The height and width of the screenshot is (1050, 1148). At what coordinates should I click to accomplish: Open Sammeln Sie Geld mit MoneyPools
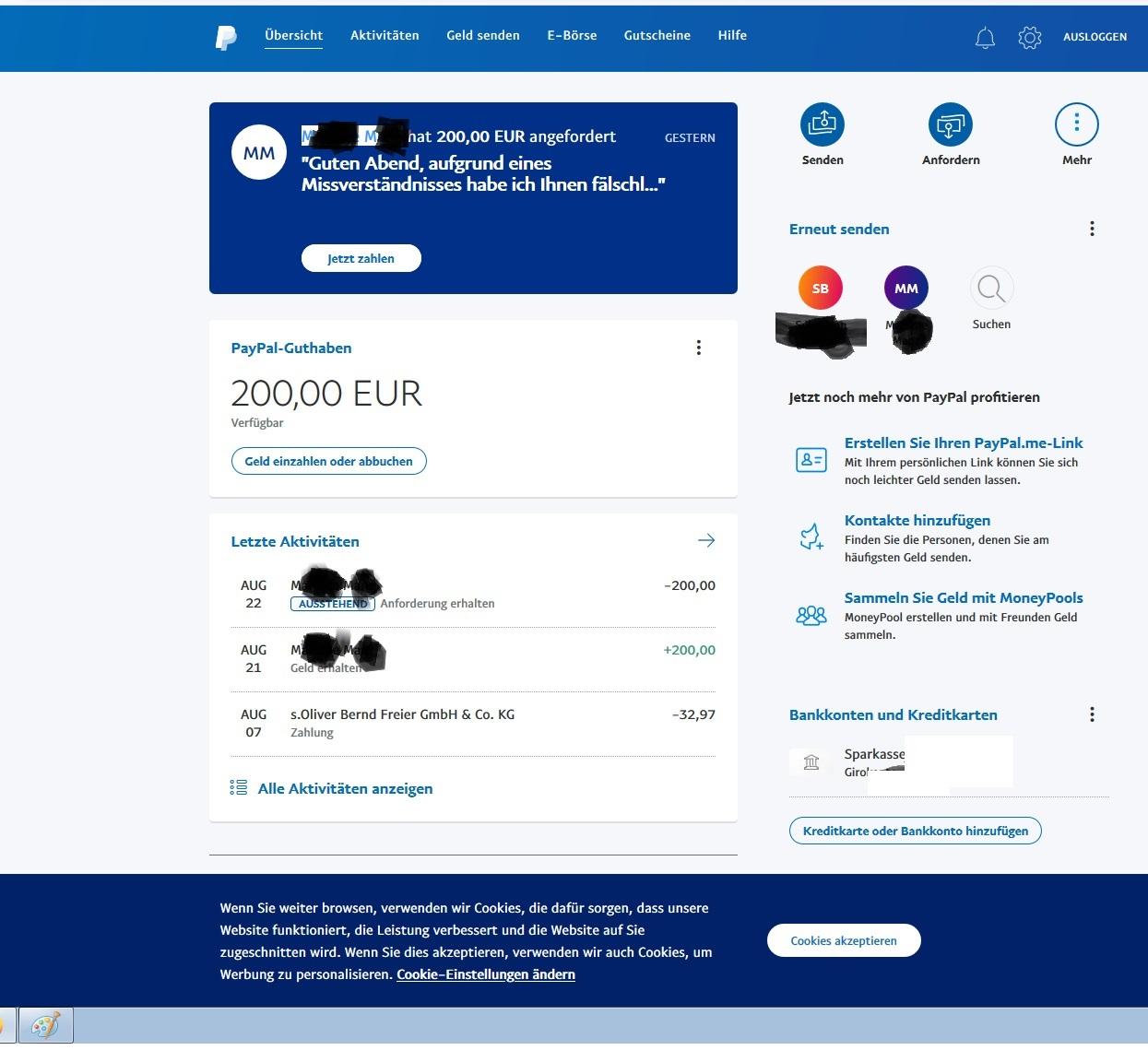point(964,597)
